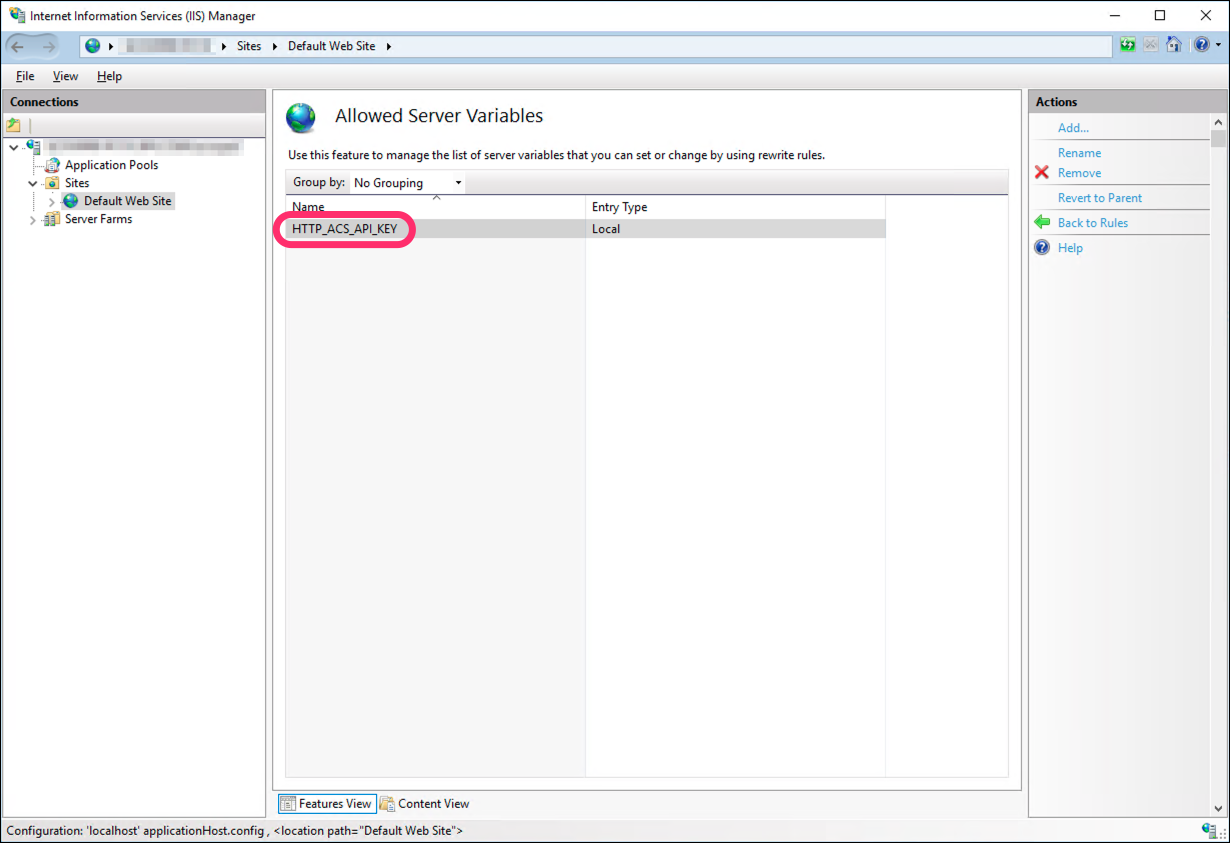The width and height of the screenshot is (1230, 843).
Task: Click the blue Help icon in toolbar
Action: click(1200, 45)
